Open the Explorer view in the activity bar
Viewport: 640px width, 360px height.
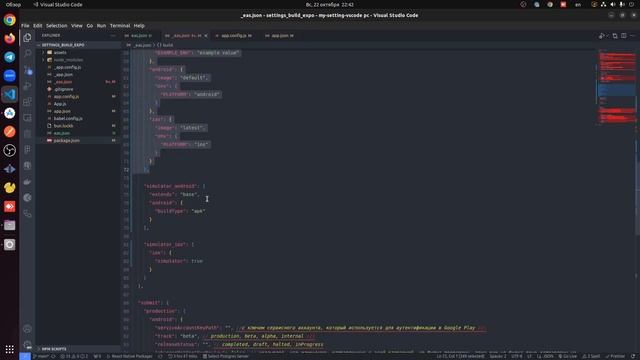[27, 38]
